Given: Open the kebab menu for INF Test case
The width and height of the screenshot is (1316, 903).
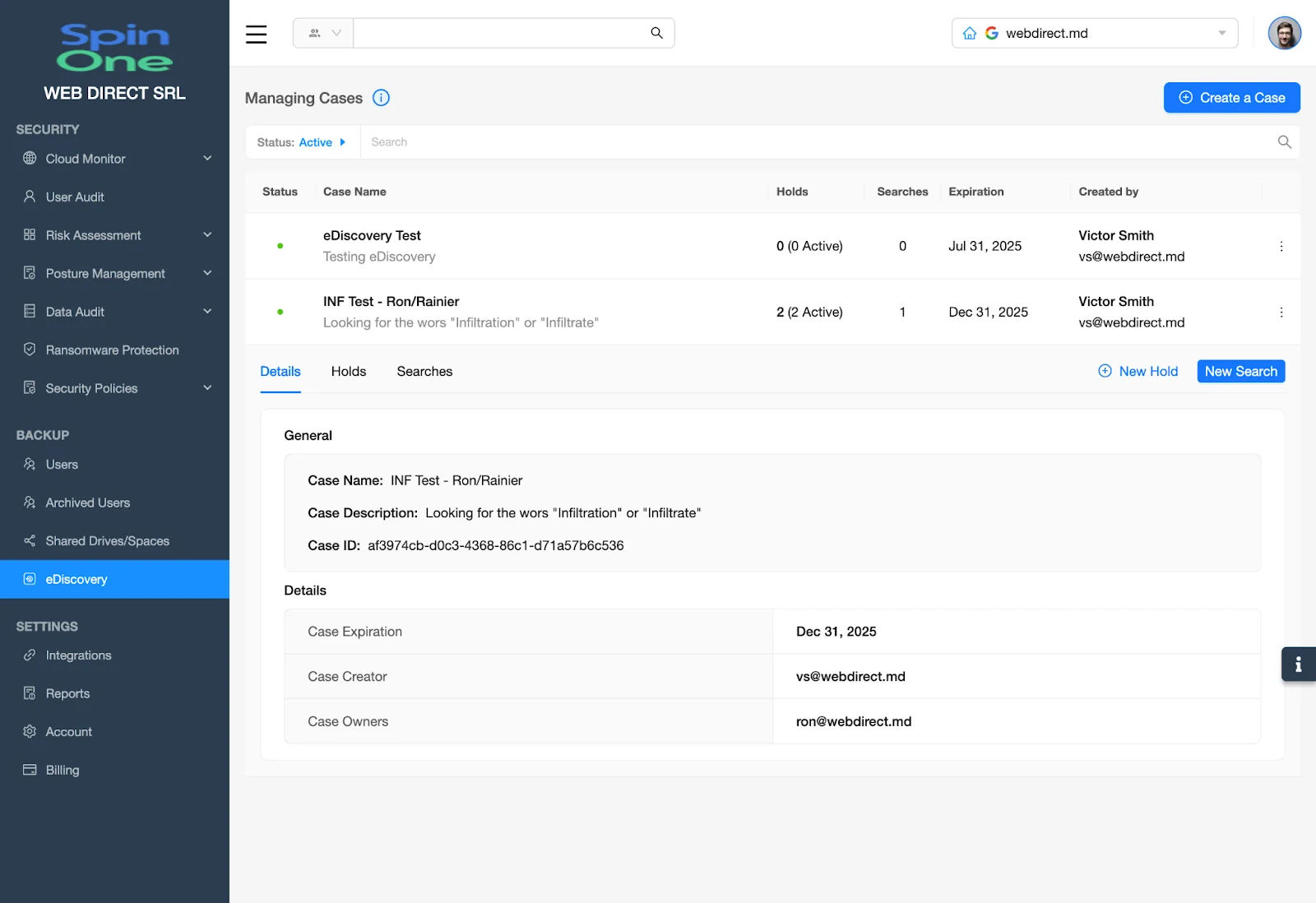Looking at the screenshot, I should [1281, 312].
